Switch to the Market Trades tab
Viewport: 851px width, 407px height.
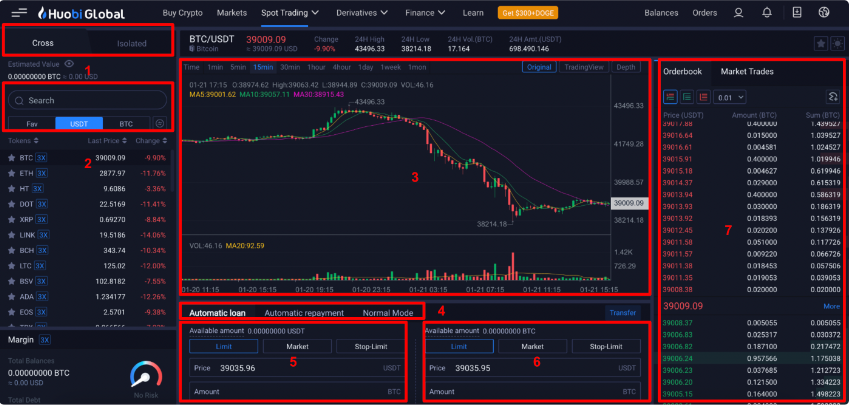(x=747, y=71)
